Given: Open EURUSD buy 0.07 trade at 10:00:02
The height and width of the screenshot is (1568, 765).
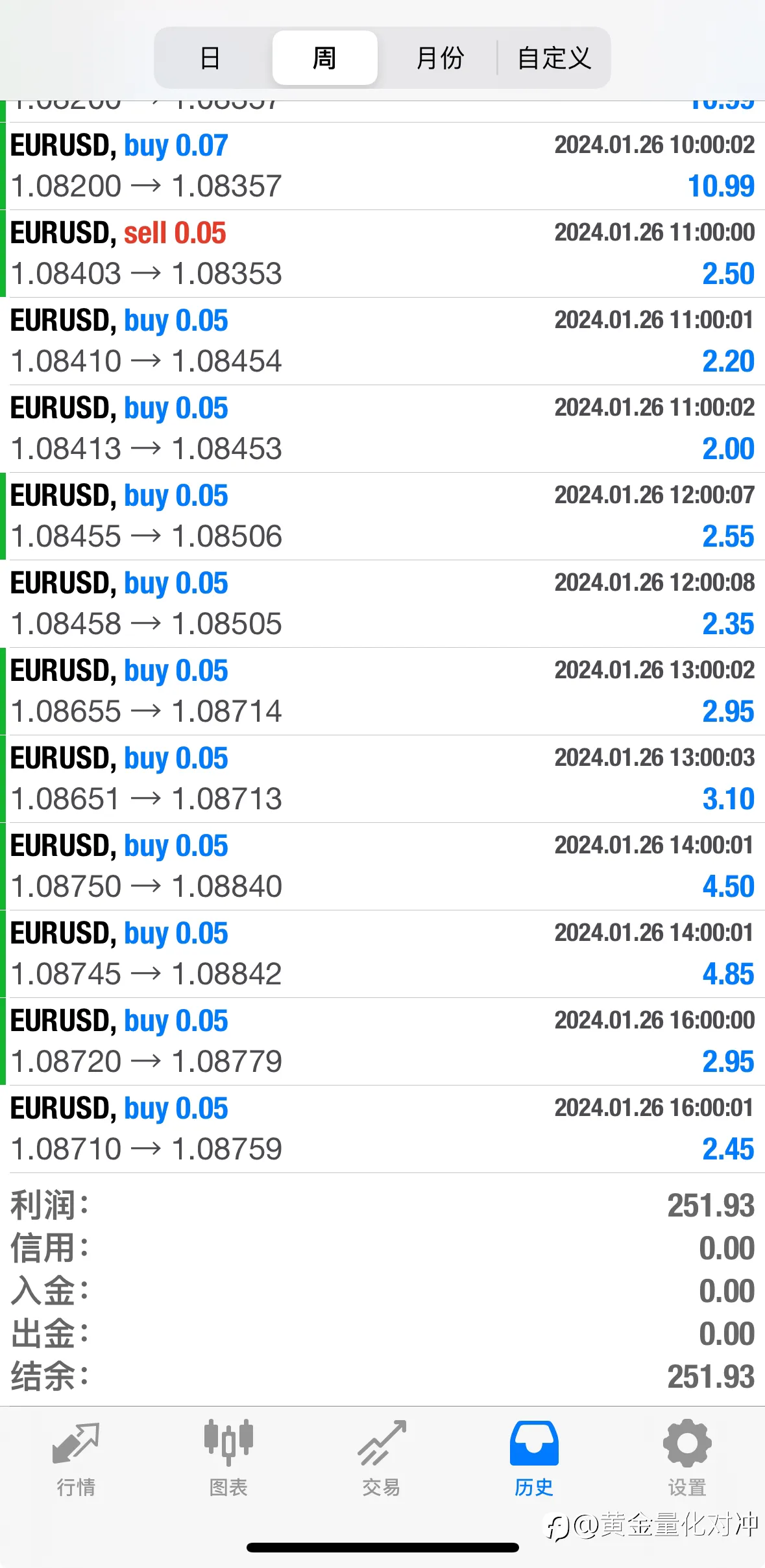Looking at the screenshot, I should 382,166.
